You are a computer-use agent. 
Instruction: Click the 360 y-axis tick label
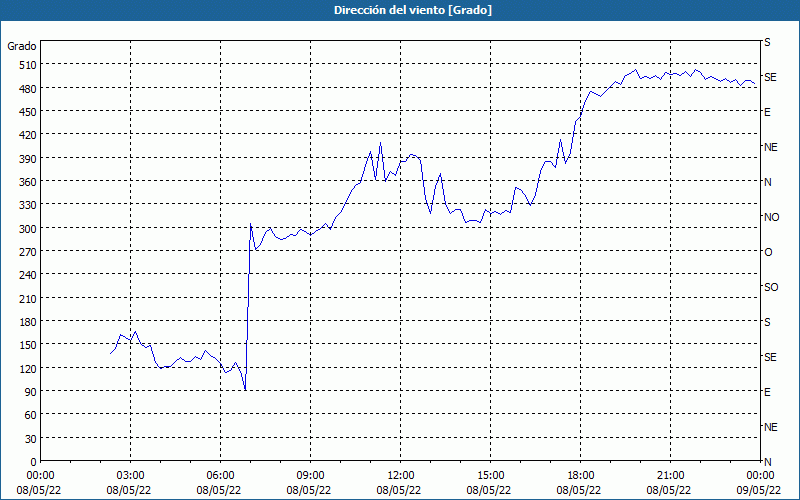tap(28, 182)
